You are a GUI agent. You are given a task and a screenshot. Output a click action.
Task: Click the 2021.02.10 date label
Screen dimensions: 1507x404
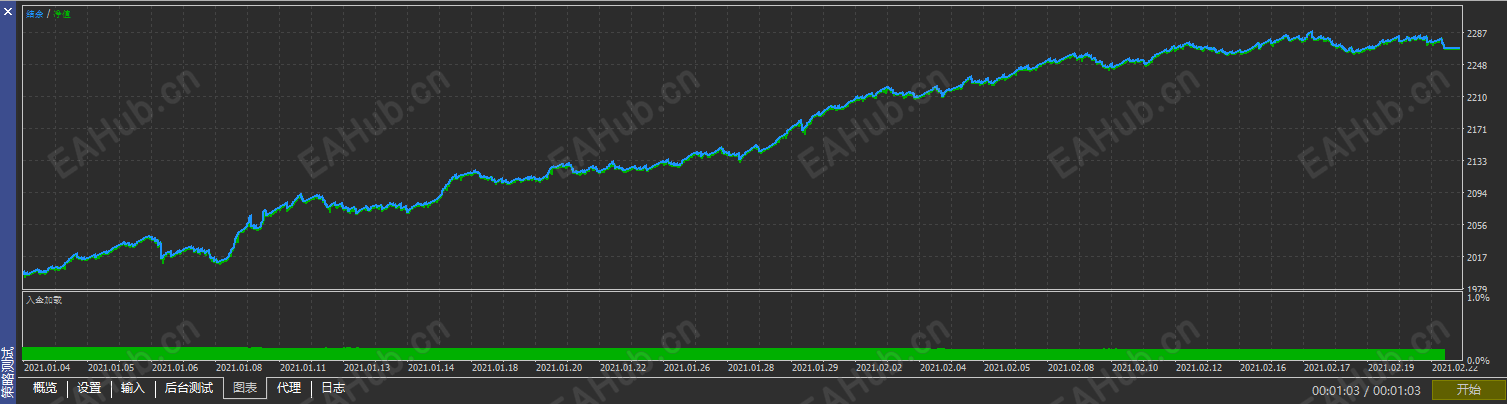tap(1135, 368)
